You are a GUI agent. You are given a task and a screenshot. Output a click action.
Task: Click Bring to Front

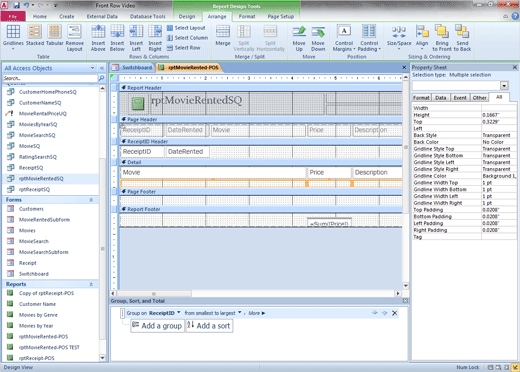442,38
